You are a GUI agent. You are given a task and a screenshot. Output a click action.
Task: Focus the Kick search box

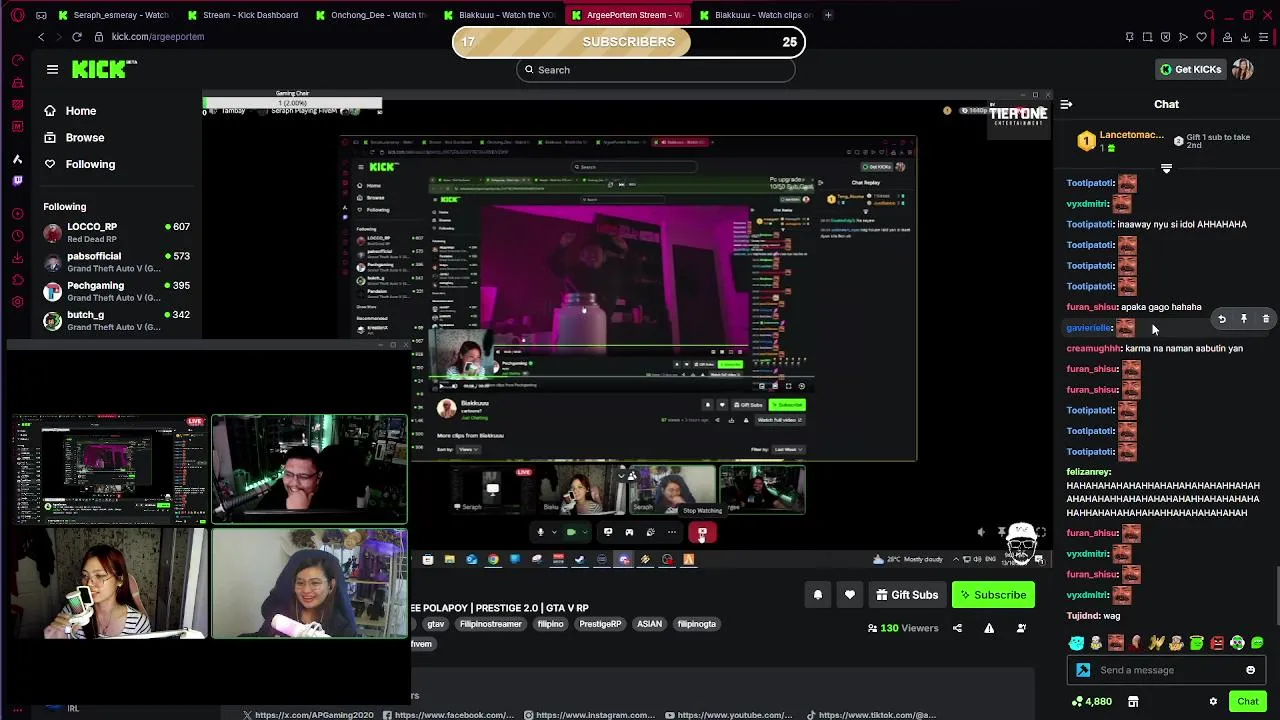(655, 70)
